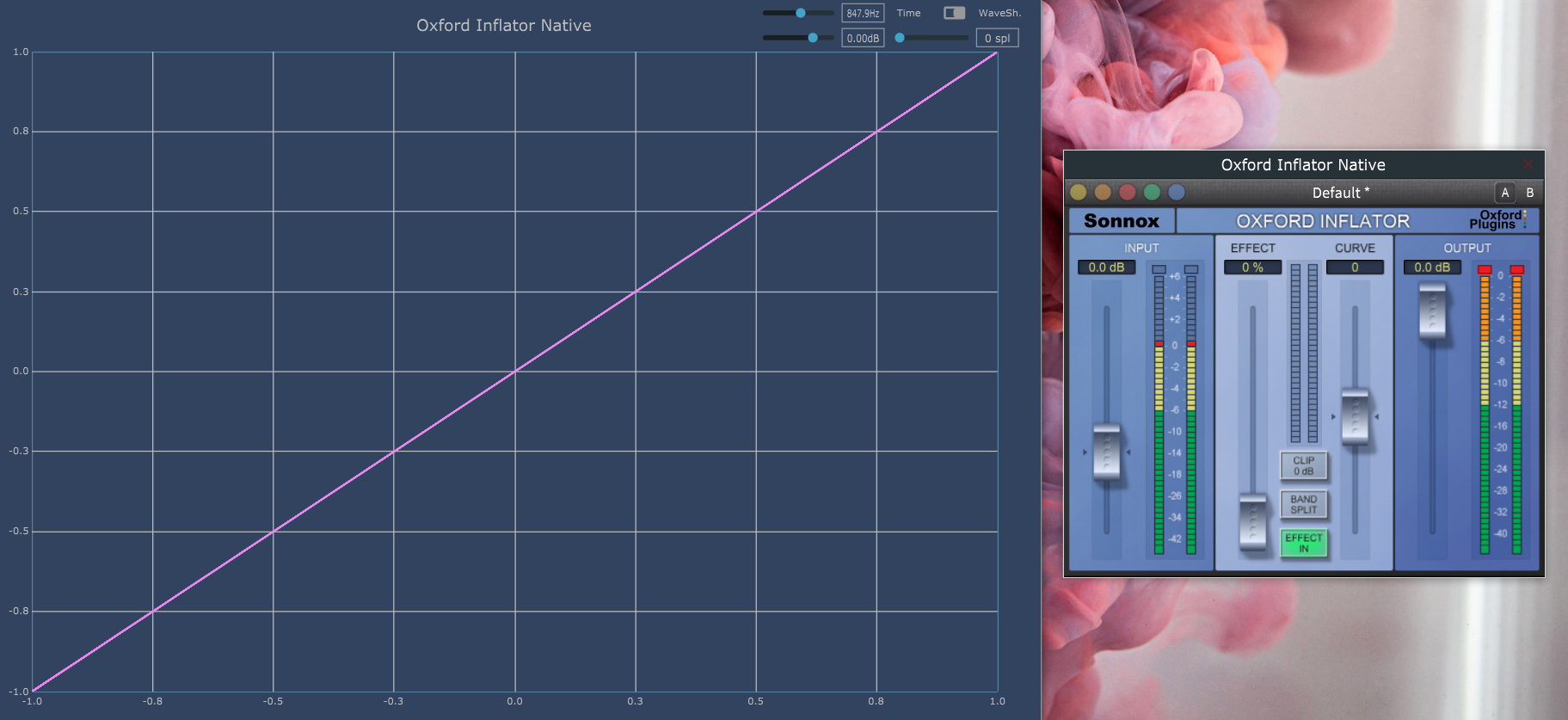The image size is (1568, 720).
Task: Select the A preset slot
Action: click(1505, 193)
